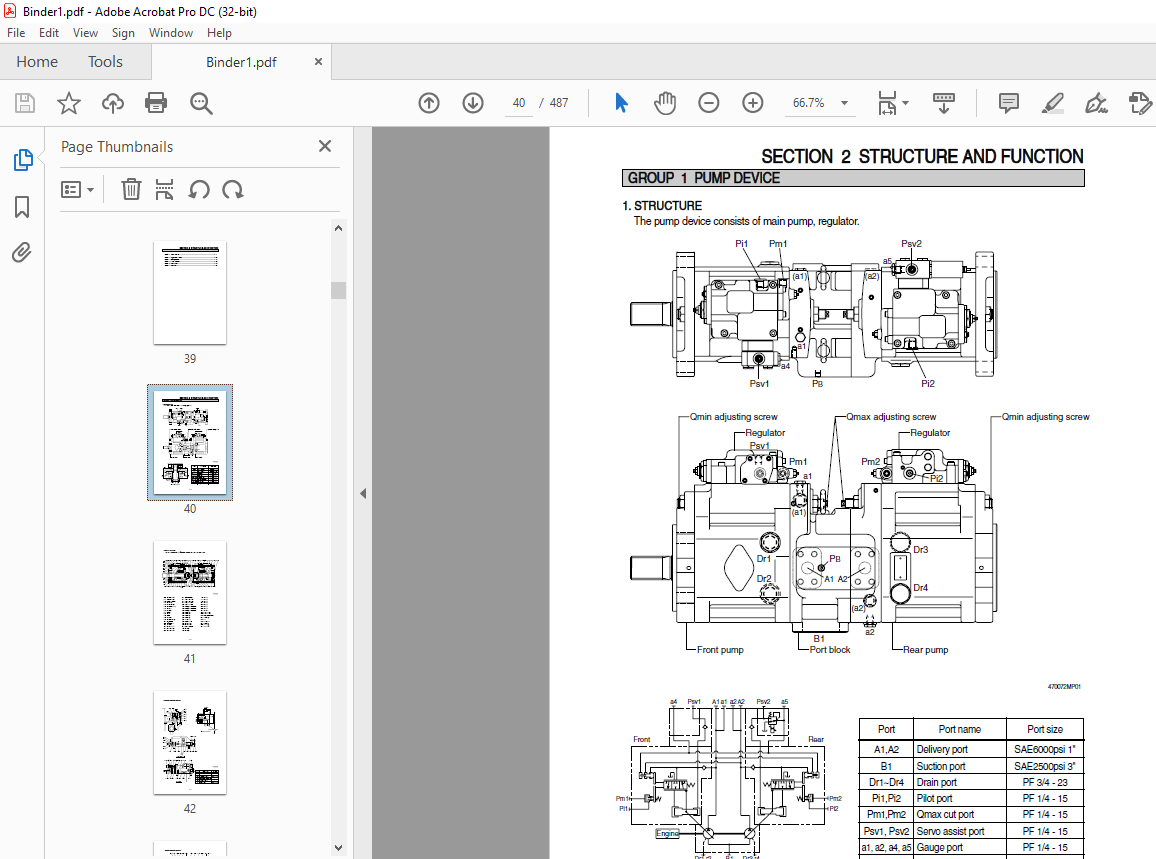Select page 41 thumbnail
Screen dimensions: 1156x859
[189, 593]
